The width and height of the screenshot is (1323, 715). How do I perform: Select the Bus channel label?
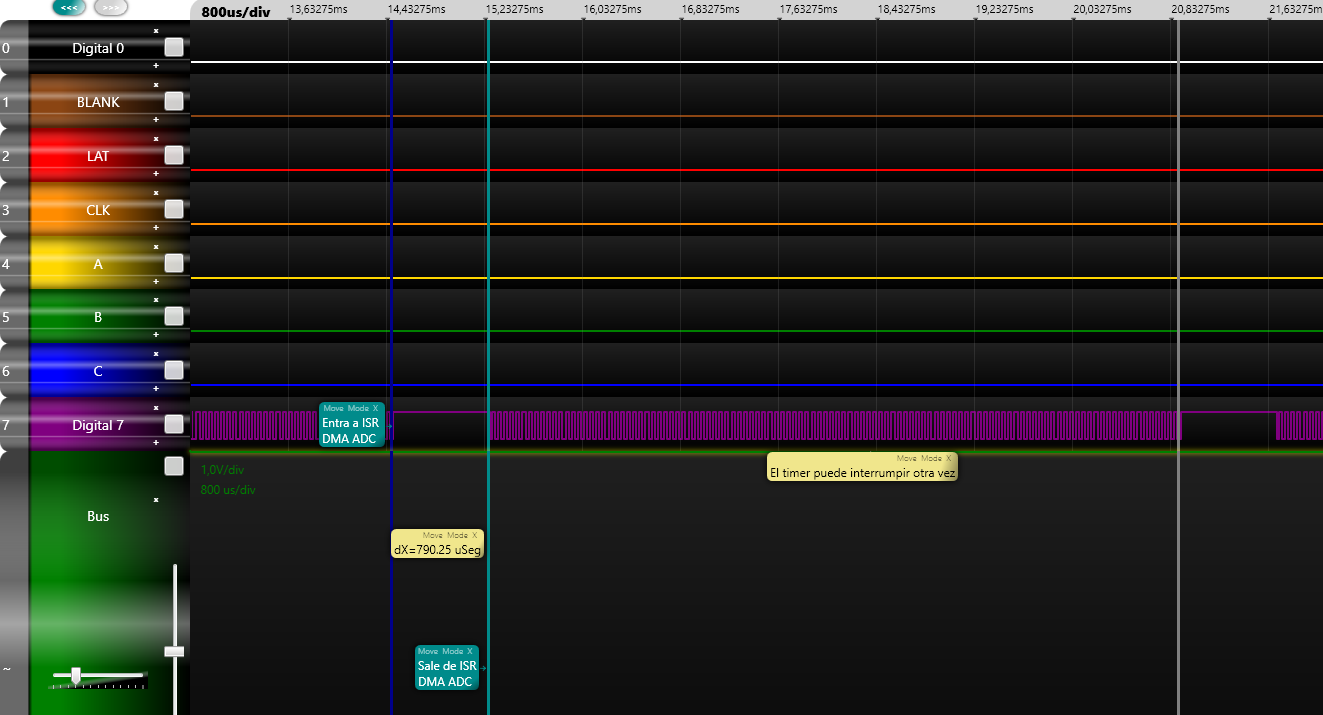pyautogui.click(x=98, y=516)
